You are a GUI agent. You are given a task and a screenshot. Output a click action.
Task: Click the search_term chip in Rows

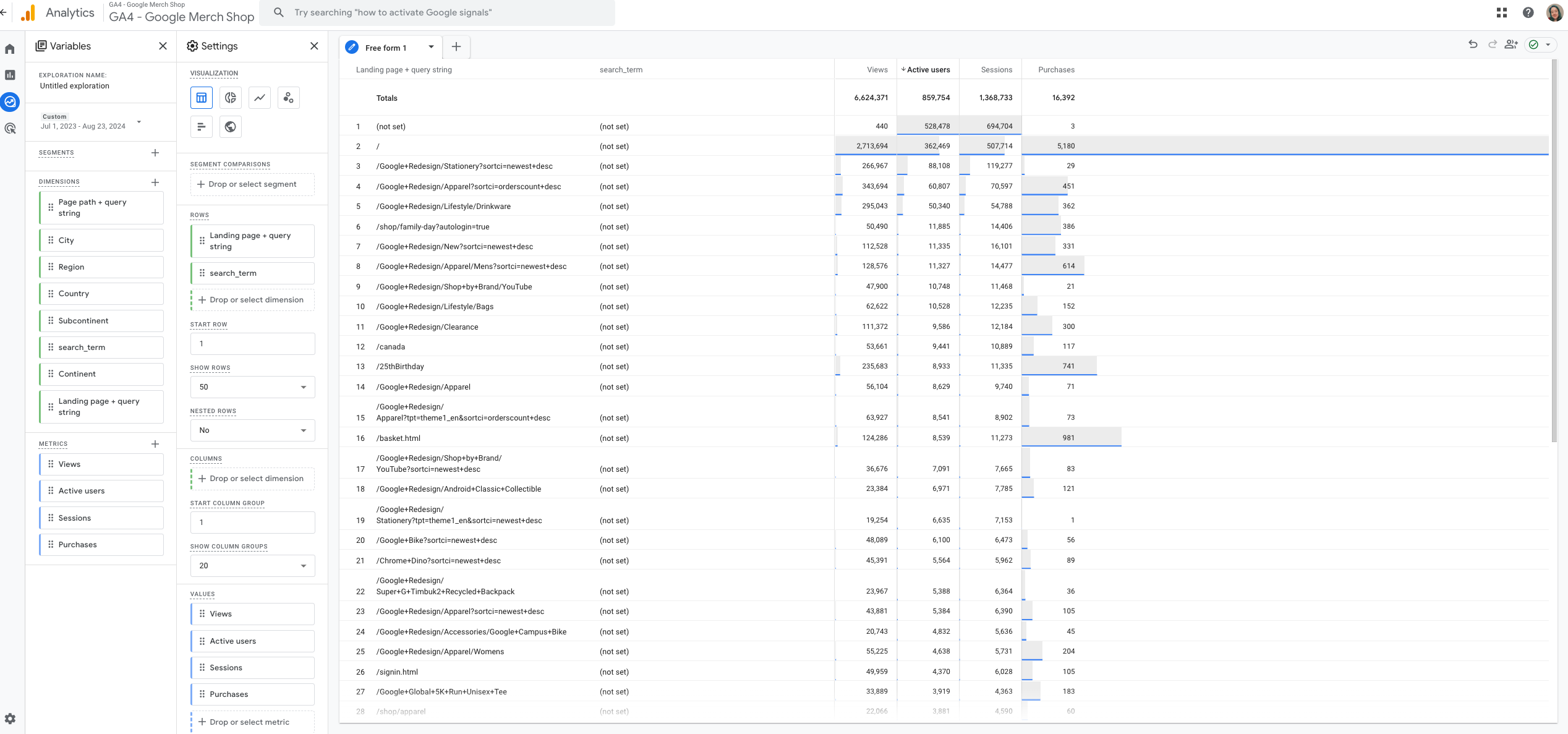click(x=252, y=273)
